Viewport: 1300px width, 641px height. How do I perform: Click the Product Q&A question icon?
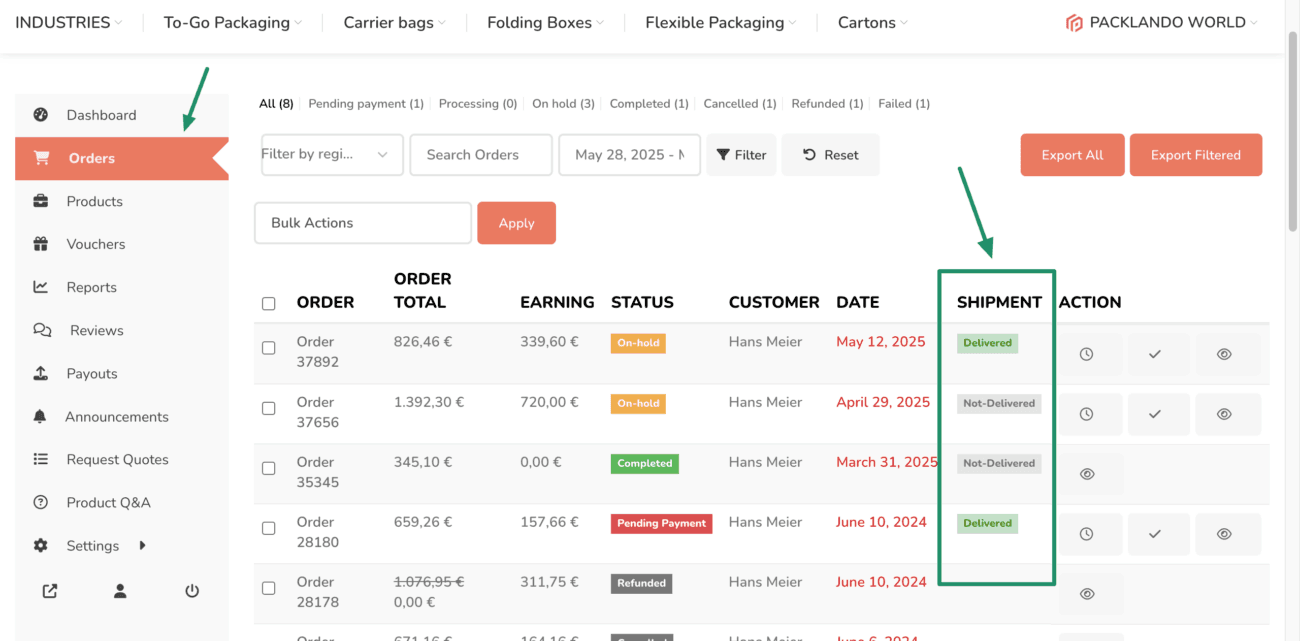coord(41,502)
